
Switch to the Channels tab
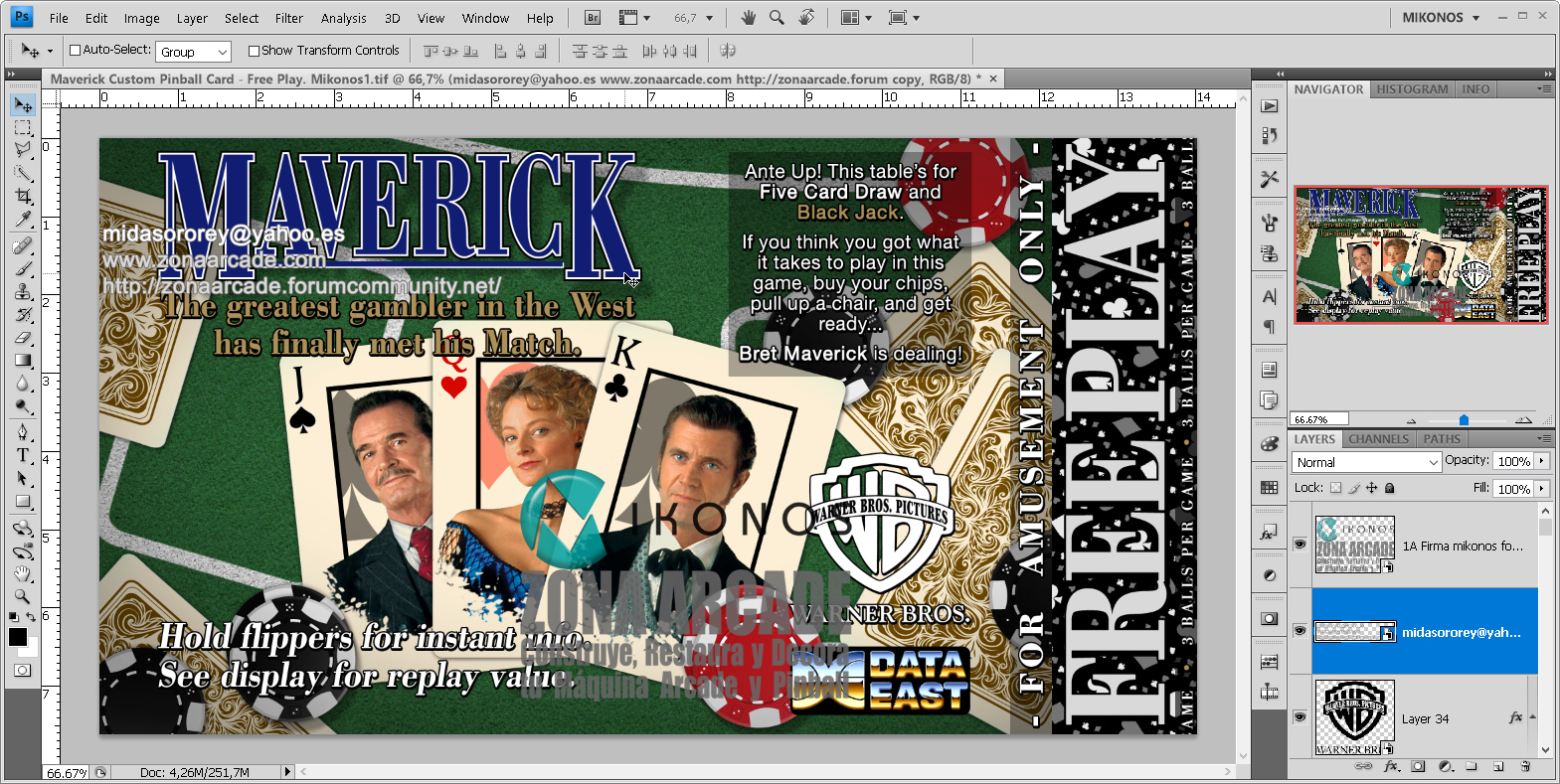pos(1378,439)
